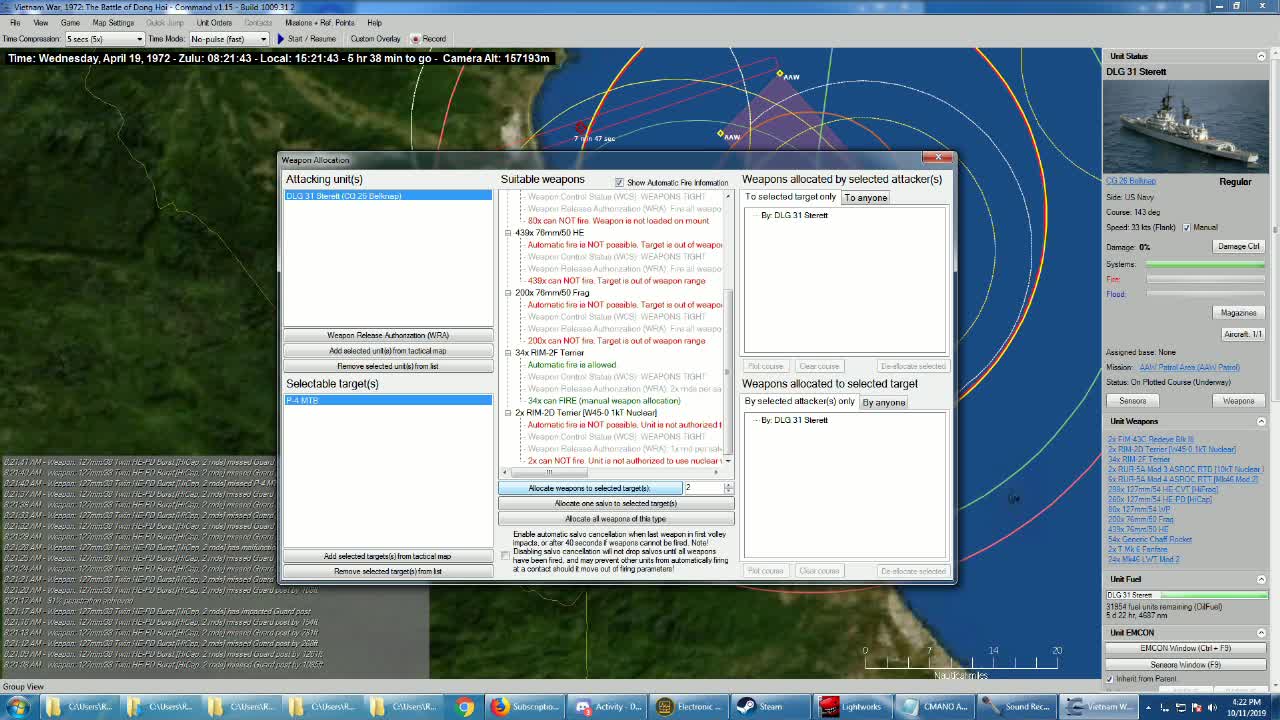Viewport: 1280px width, 720px height.
Task: Toggle Inherit from Parent checkbox
Action: [x=1110, y=679]
